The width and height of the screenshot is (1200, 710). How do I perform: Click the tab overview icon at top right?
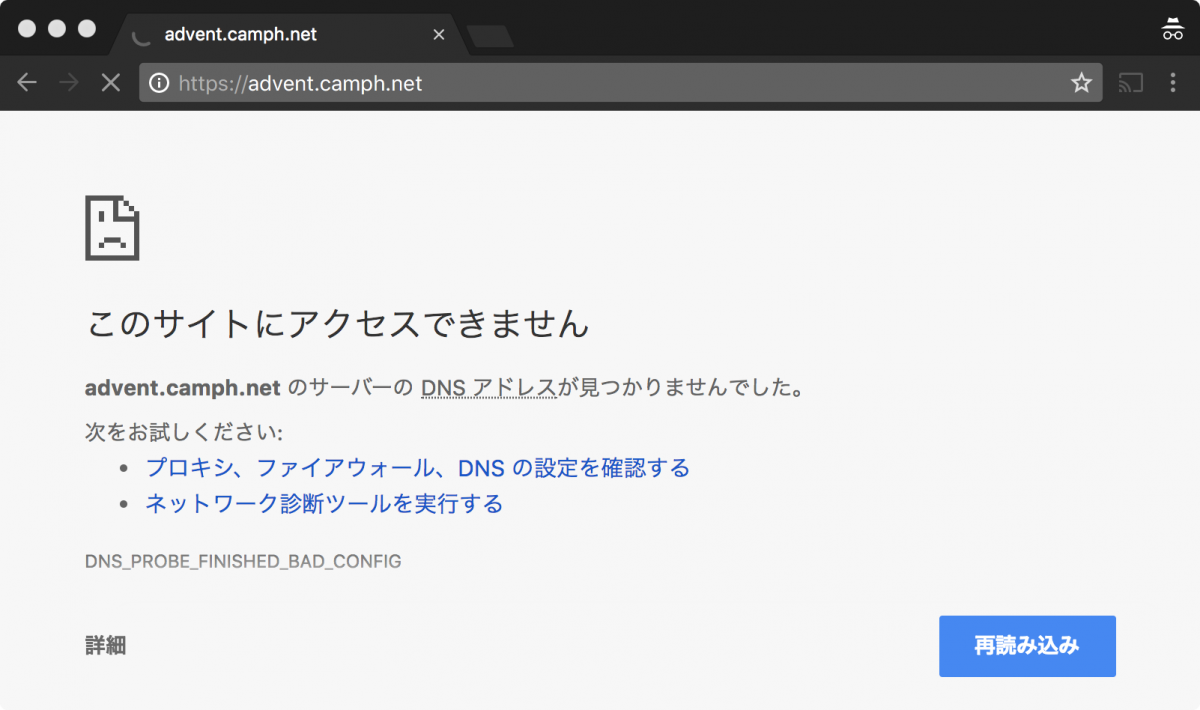tap(1172, 28)
